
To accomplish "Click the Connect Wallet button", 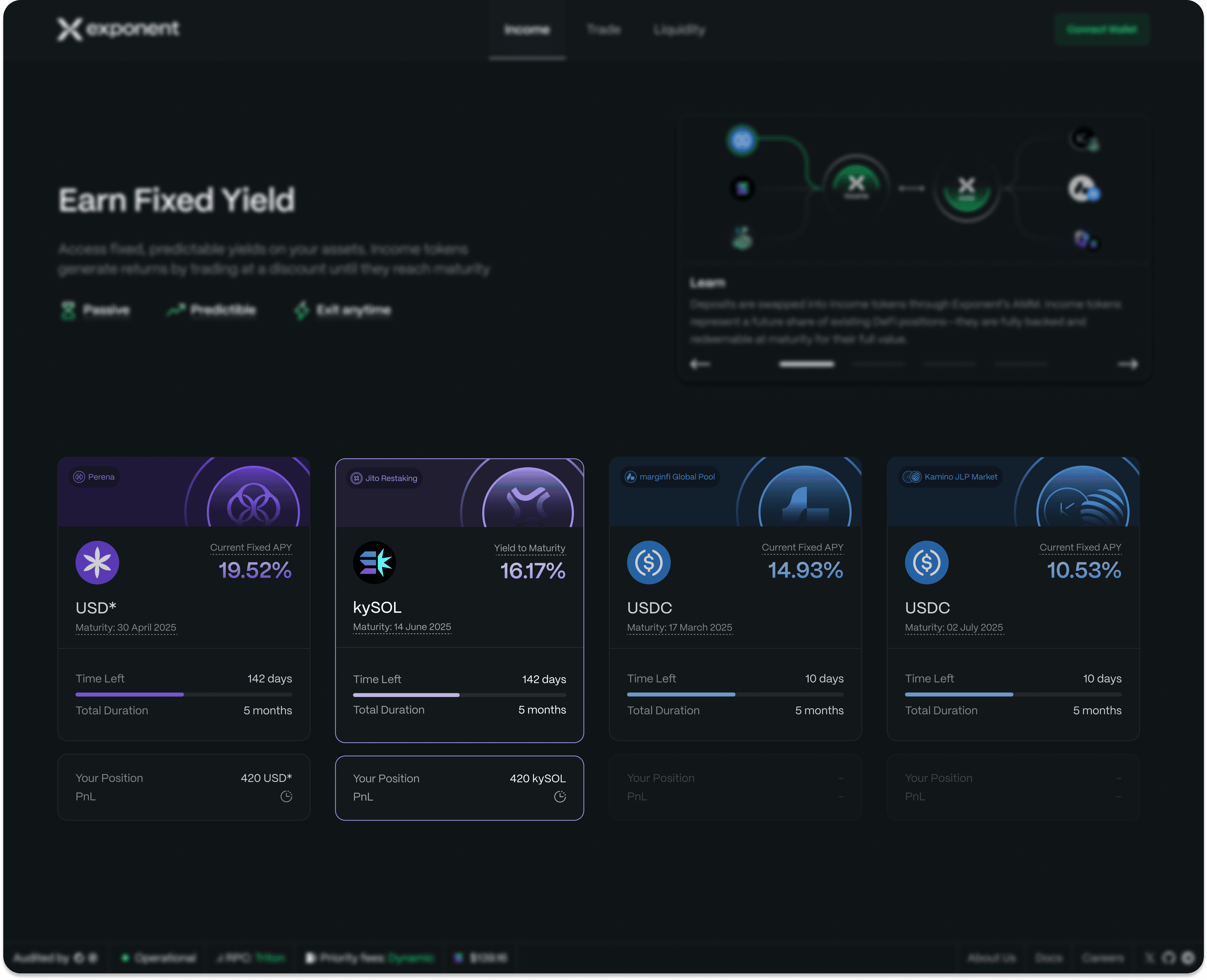I will click(x=1102, y=29).
